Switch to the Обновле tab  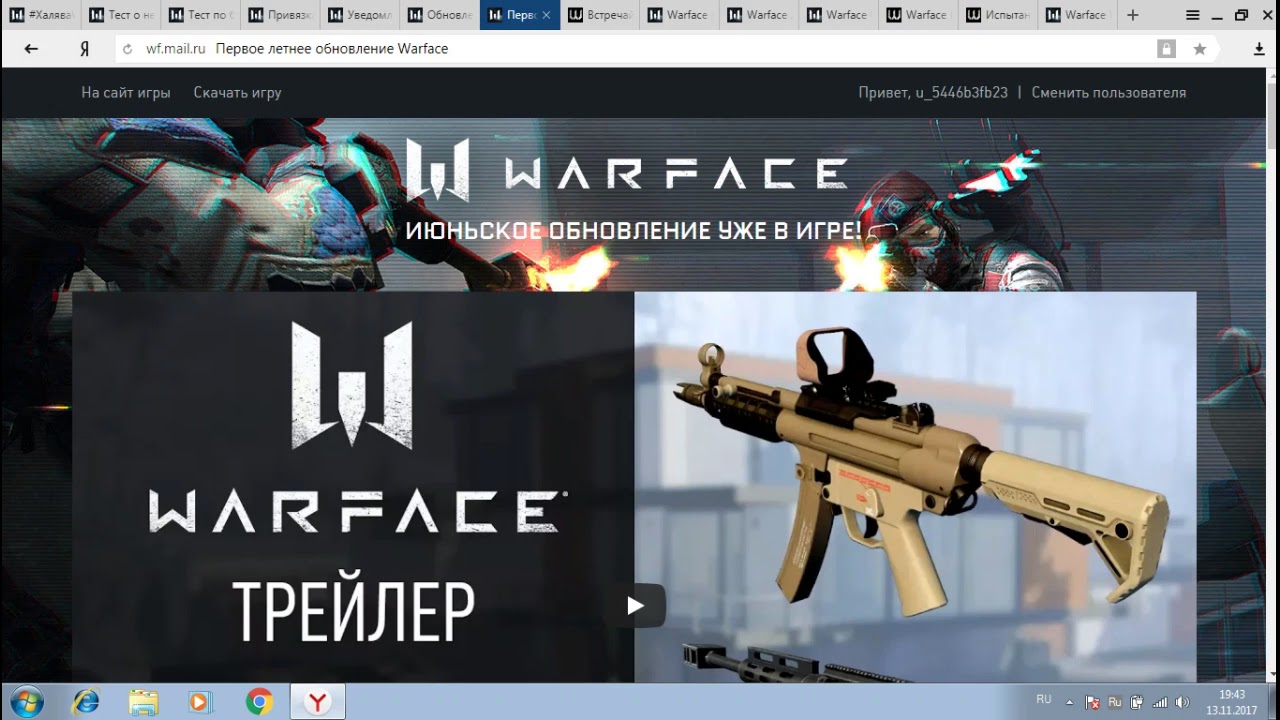click(440, 15)
